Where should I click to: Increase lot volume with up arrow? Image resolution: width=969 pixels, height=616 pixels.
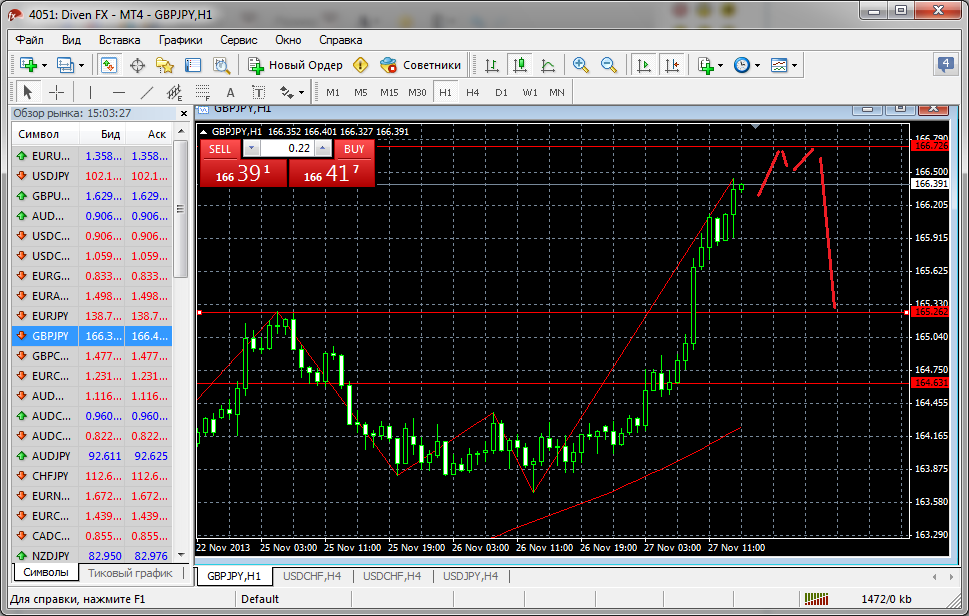(323, 148)
